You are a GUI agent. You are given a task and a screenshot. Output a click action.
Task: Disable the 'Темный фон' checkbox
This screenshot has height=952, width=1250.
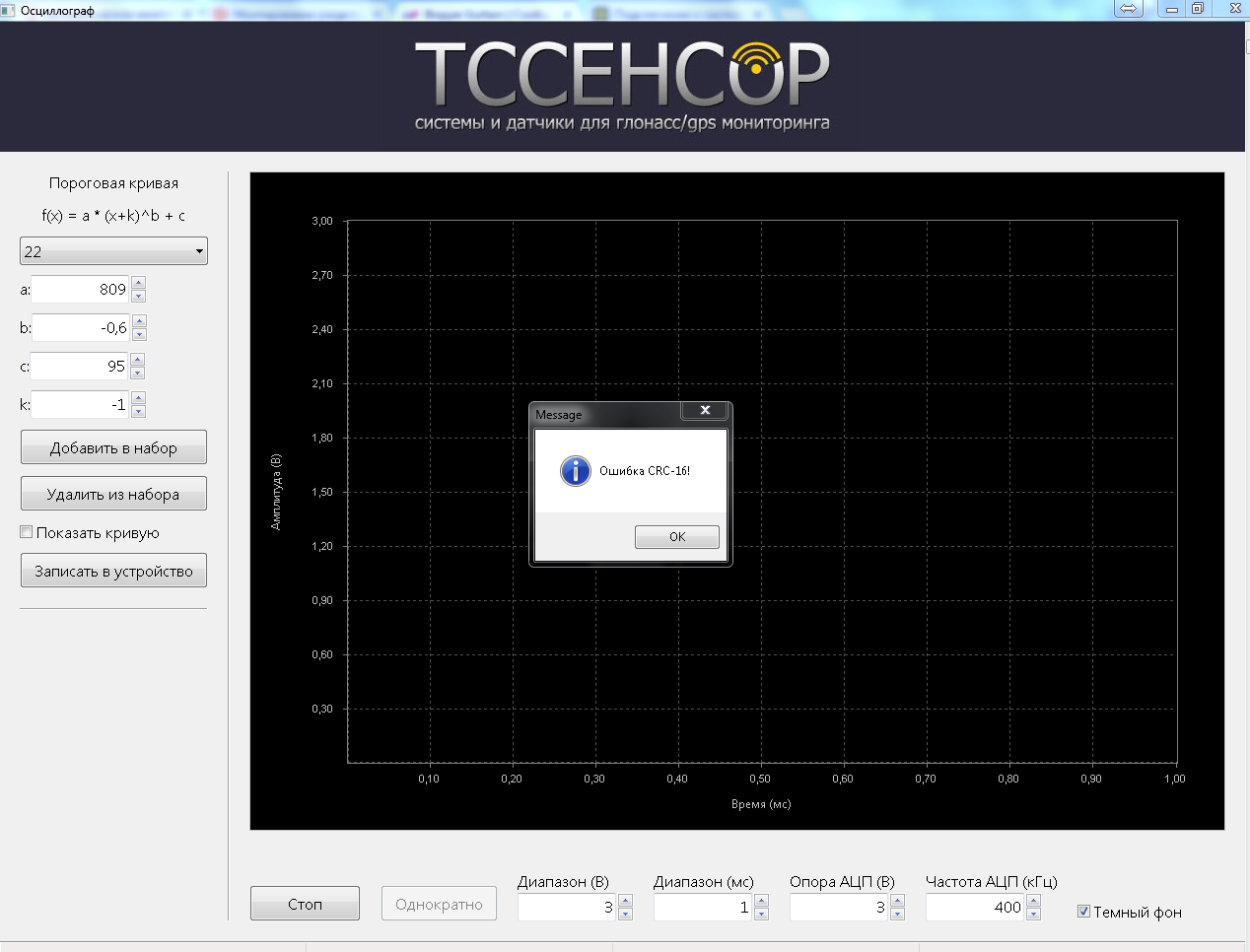(x=1083, y=912)
